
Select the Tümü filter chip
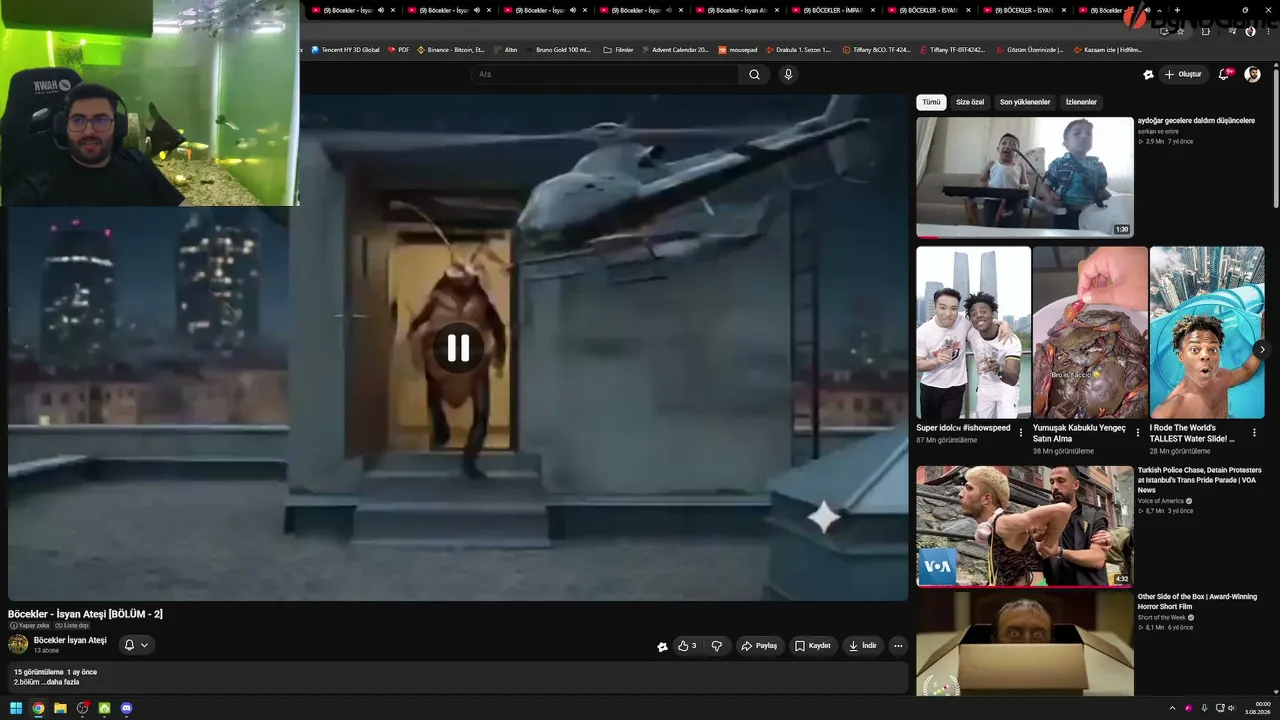[931, 102]
